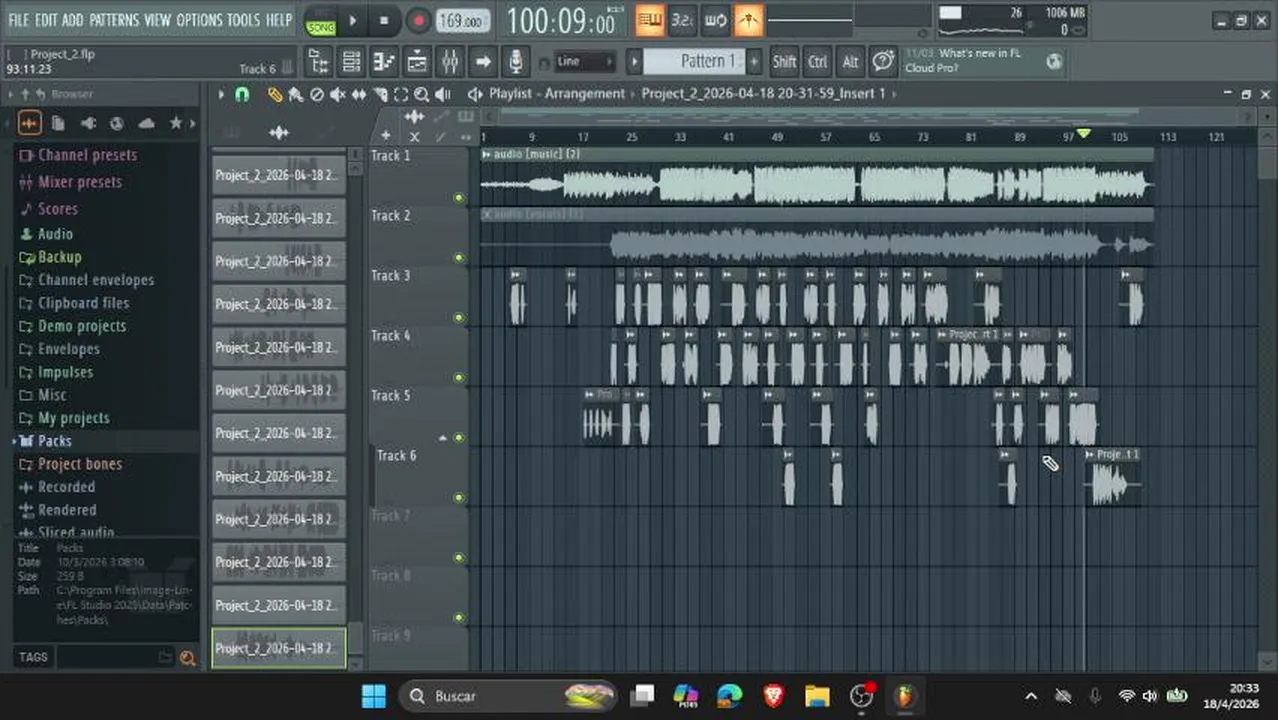This screenshot has height=720, width=1278.
Task: Select the browser All tab waveform icon
Action: [x=29, y=123]
